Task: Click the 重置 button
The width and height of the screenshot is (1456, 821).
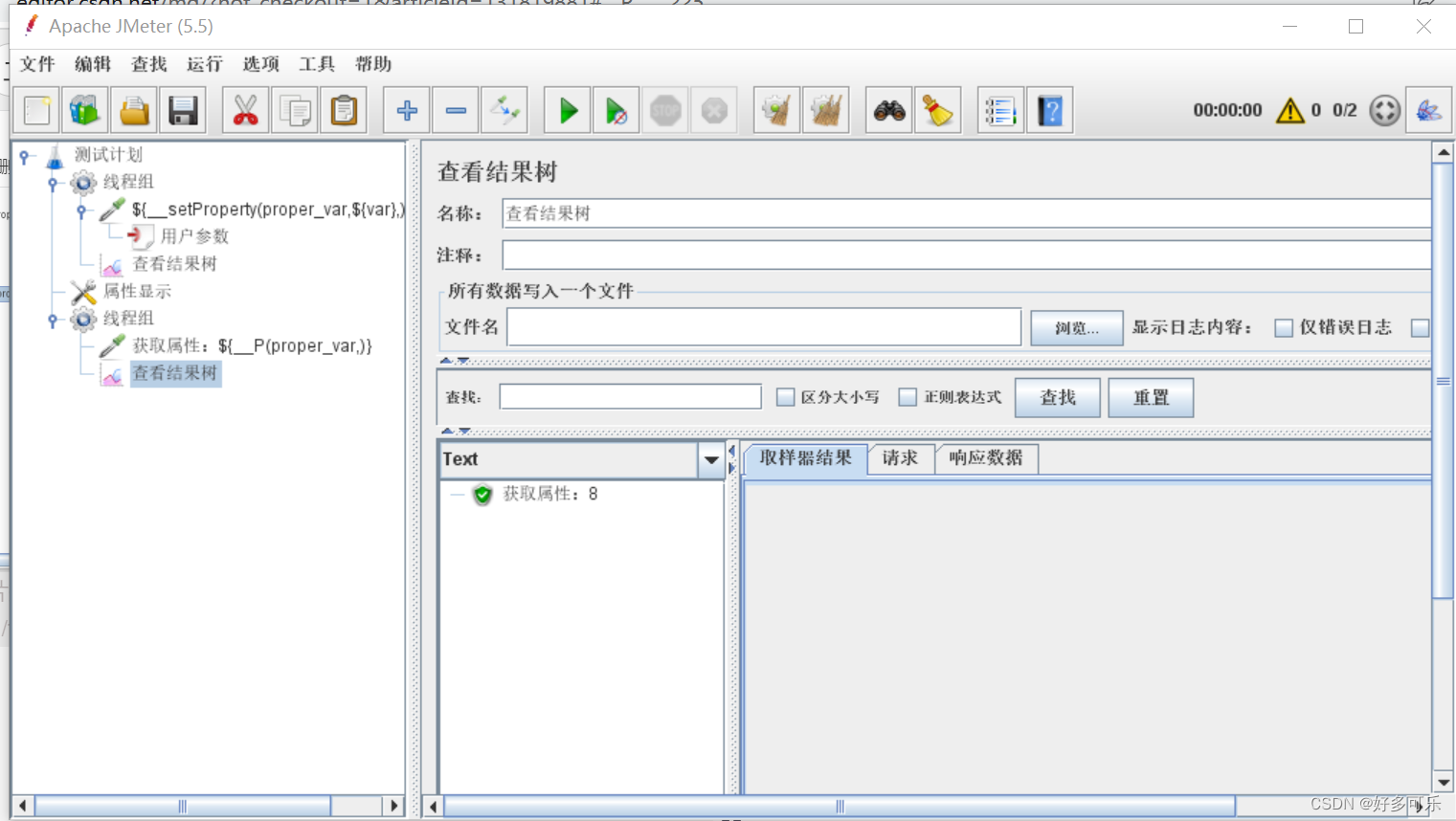Action: (x=1151, y=398)
